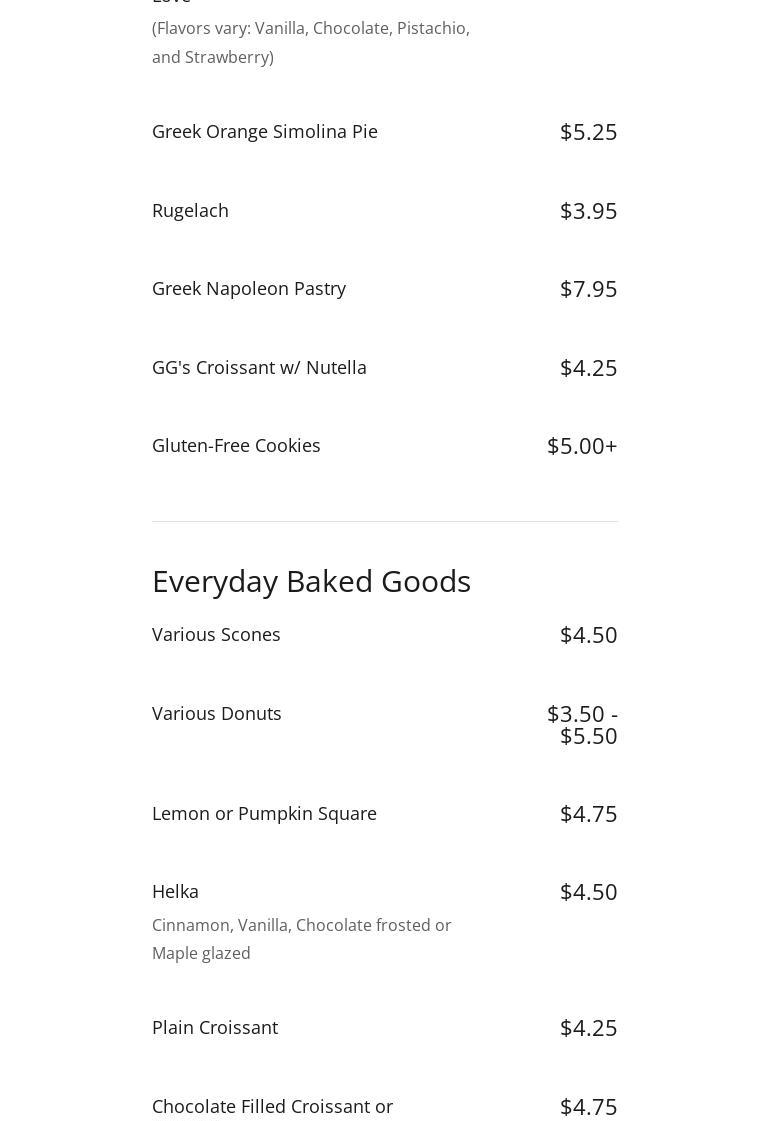Select GG's Croissant w/ Nutella
Viewport: 770px width, 1121px height.
tap(259, 368)
